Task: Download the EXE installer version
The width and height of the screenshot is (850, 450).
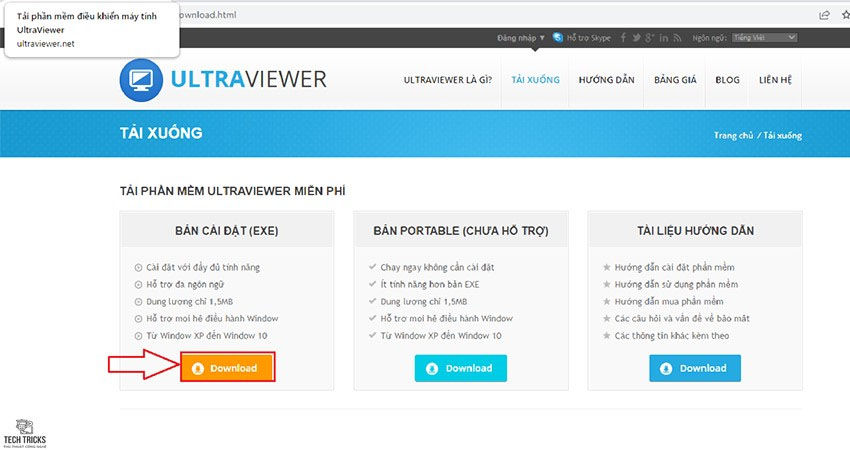Action: 227,368
